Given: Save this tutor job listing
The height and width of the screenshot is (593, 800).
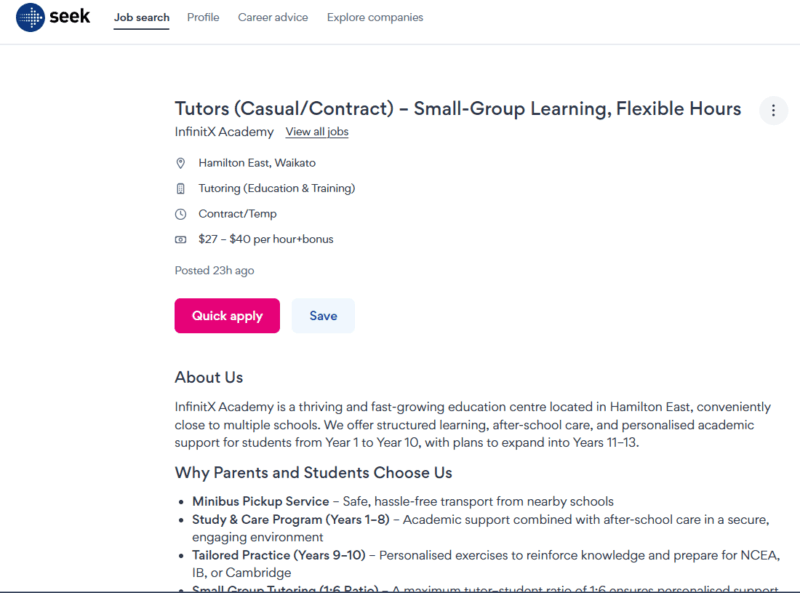Looking at the screenshot, I should coord(323,316).
